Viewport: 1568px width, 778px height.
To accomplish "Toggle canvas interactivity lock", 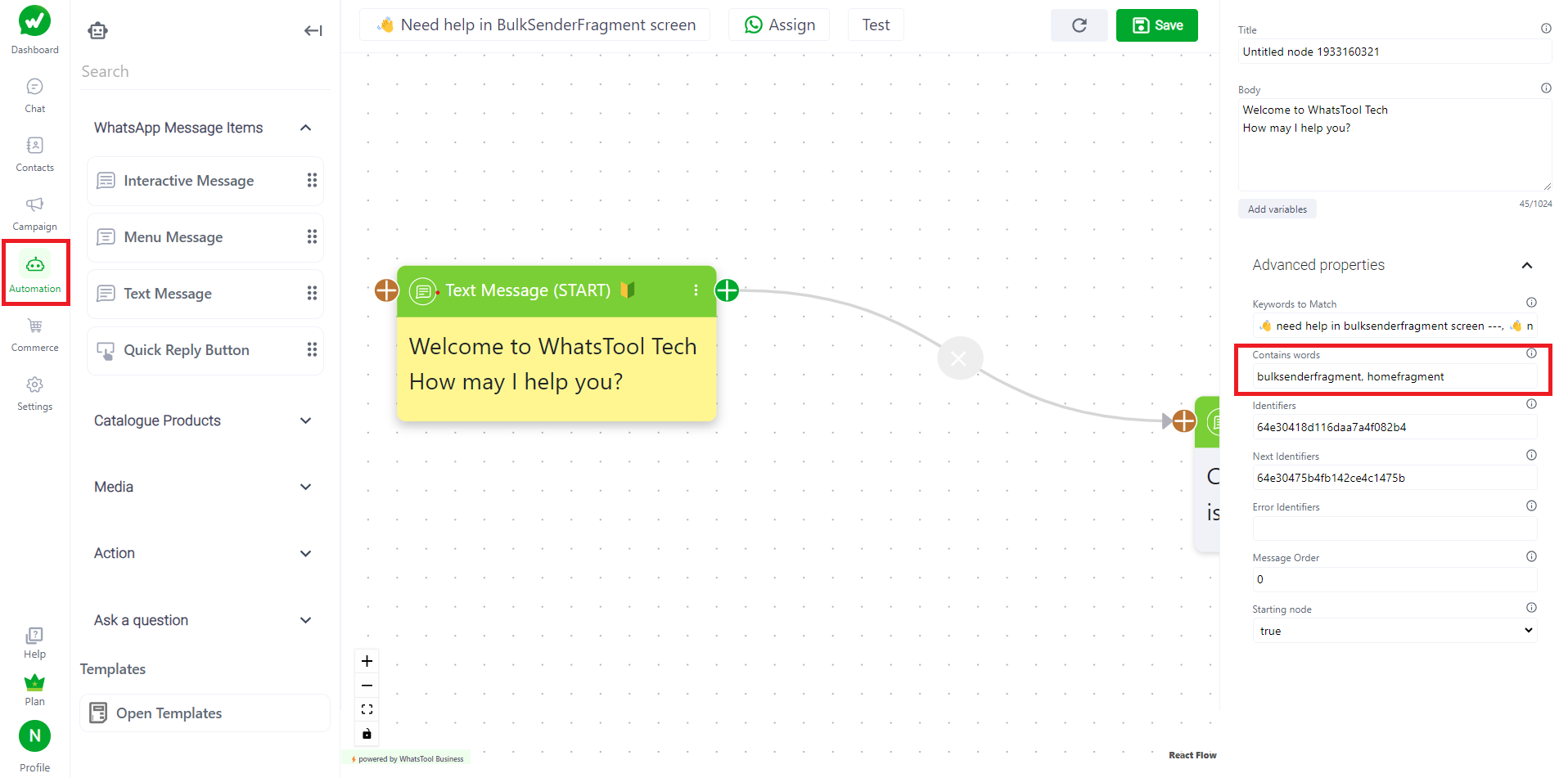I will pos(367,734).
